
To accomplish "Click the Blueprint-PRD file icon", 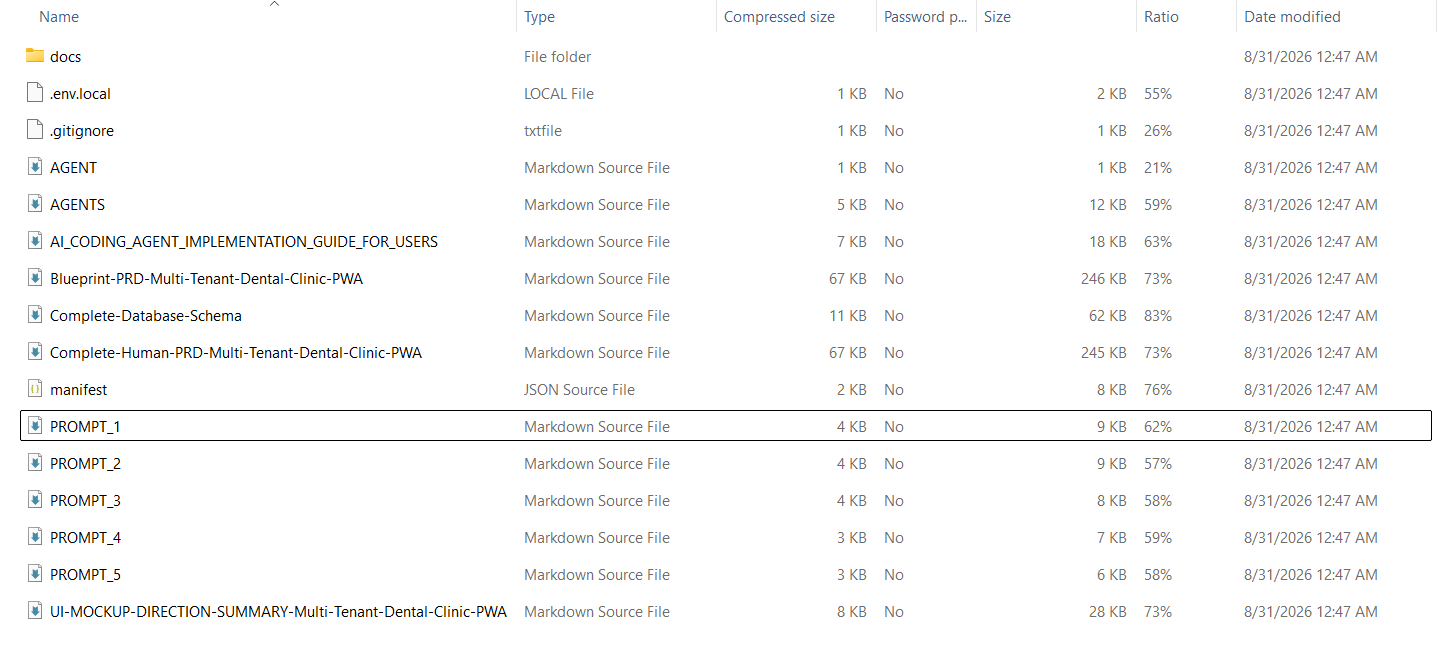I will (35, 278).
